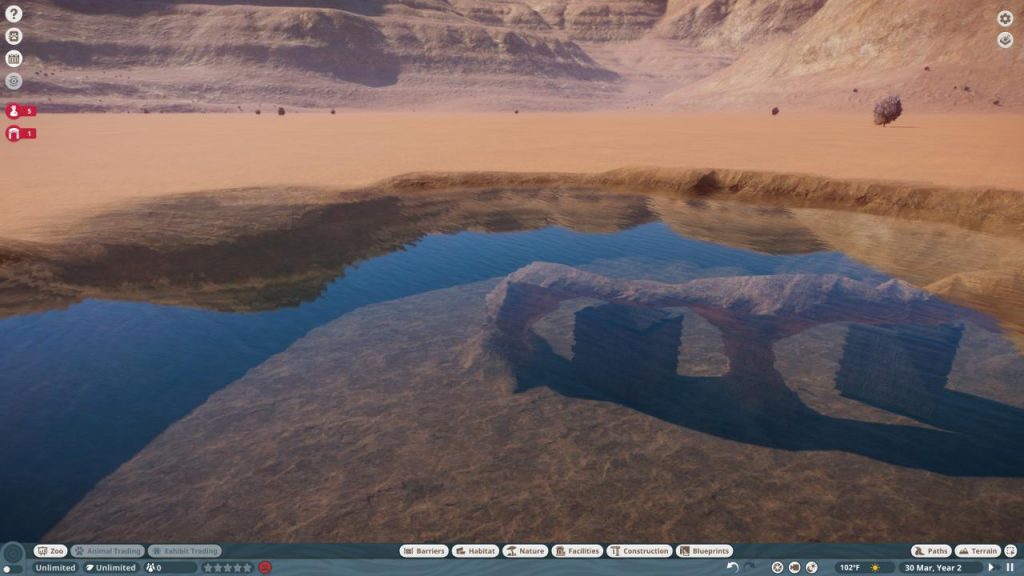1024x576 pixels.
Task: Click the 102°F temperature weather display
Action: (849, 567)
